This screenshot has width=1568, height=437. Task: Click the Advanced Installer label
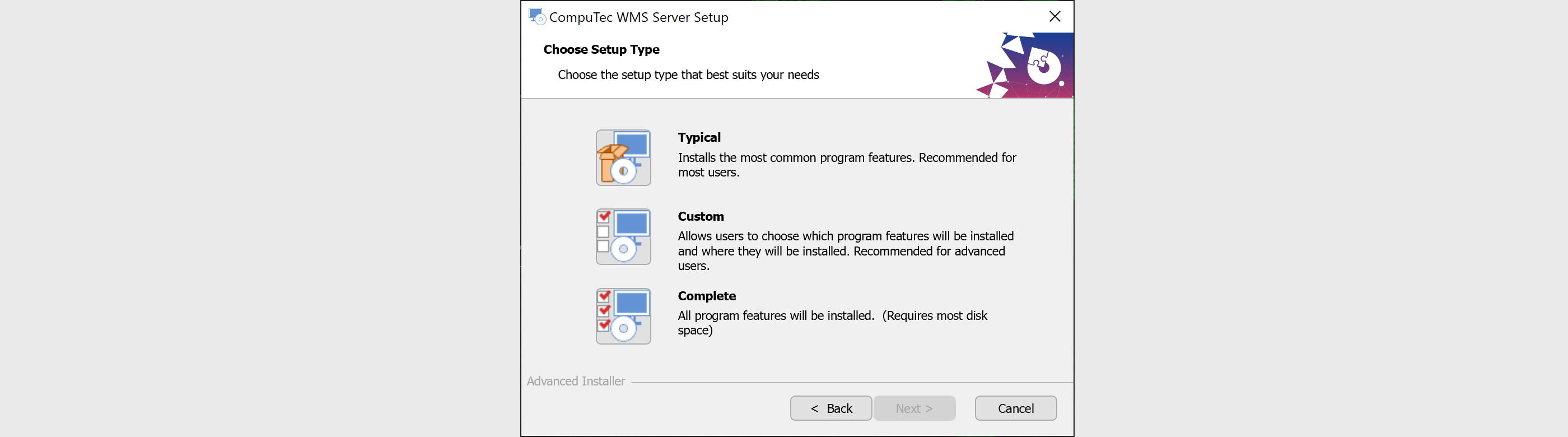tap(576, 381)
